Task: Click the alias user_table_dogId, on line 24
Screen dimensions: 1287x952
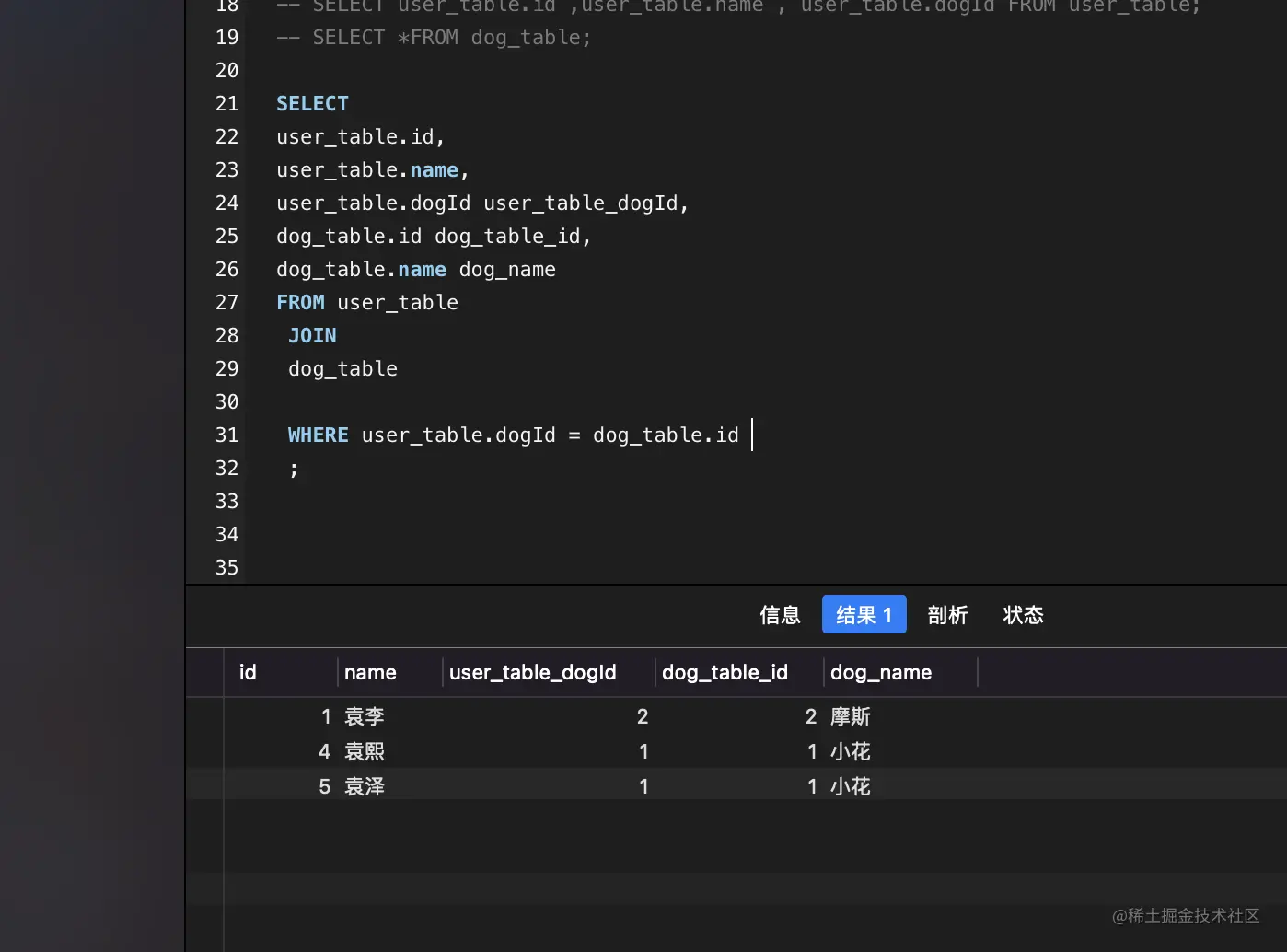Action: pyautogui.click(x=586, y=203)
